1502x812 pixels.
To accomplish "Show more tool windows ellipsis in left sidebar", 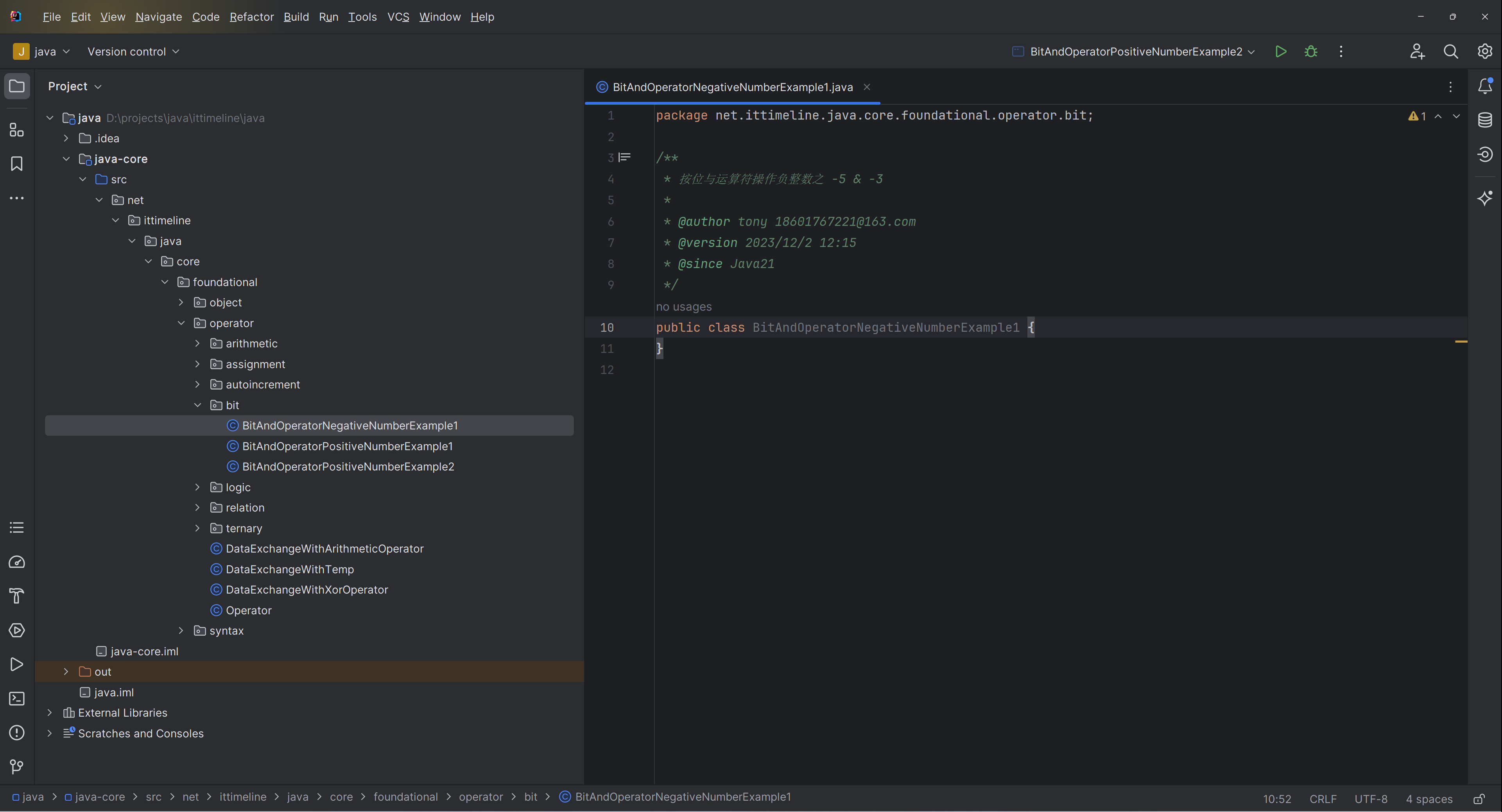I will (x=17, y=198).
